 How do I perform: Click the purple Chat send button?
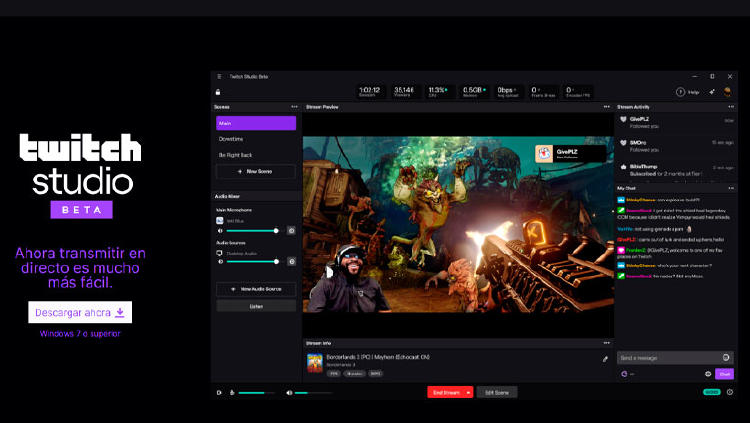724,374
